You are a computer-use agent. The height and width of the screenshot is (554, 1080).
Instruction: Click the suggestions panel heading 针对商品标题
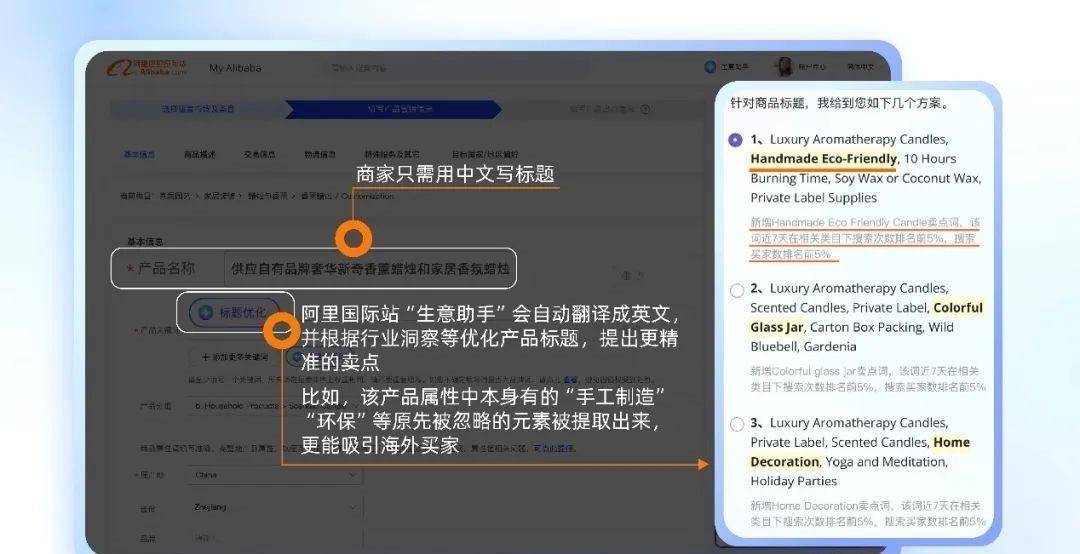click(x=839, y=103)
